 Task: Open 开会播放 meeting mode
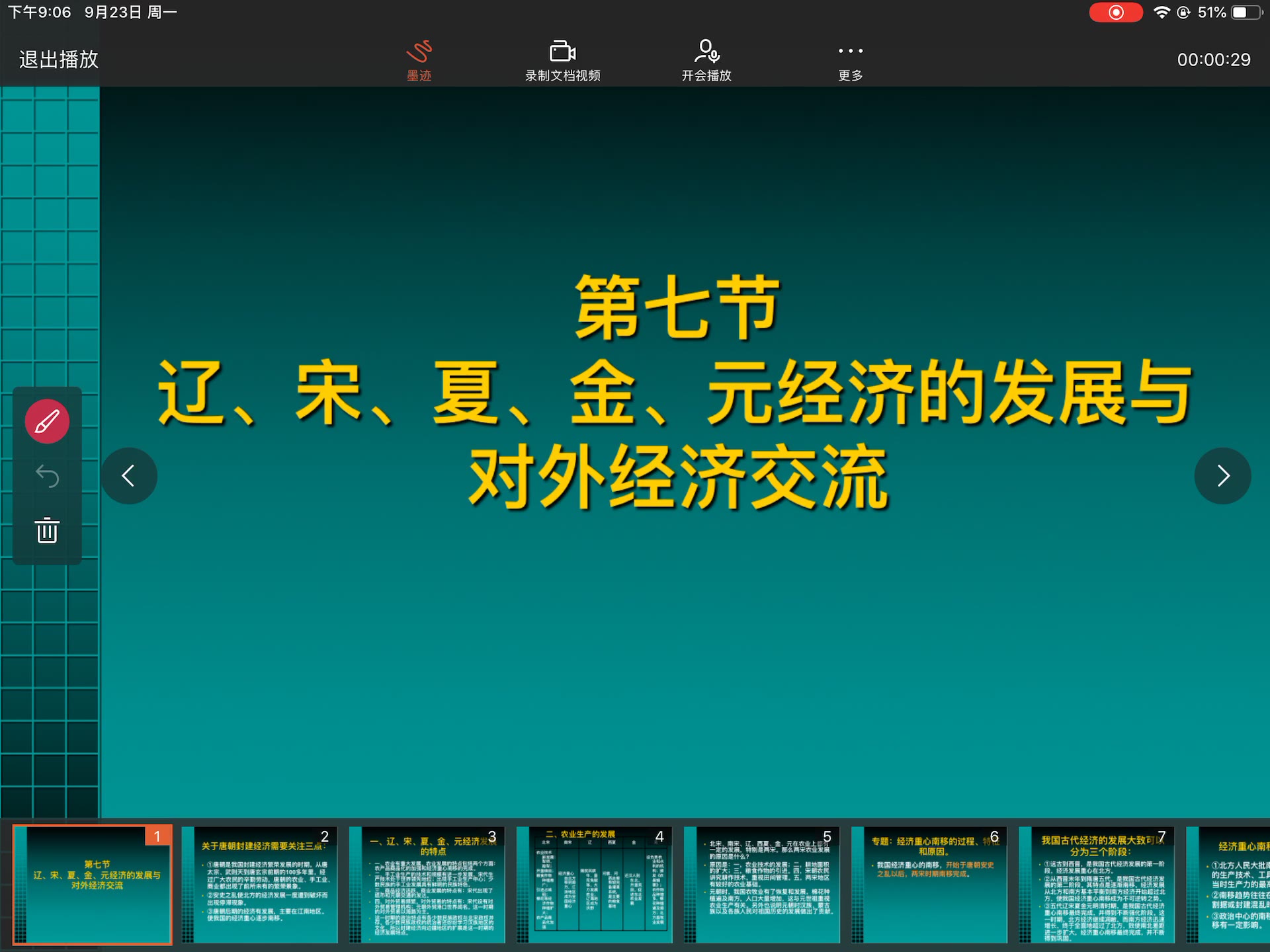click(706, 61)
